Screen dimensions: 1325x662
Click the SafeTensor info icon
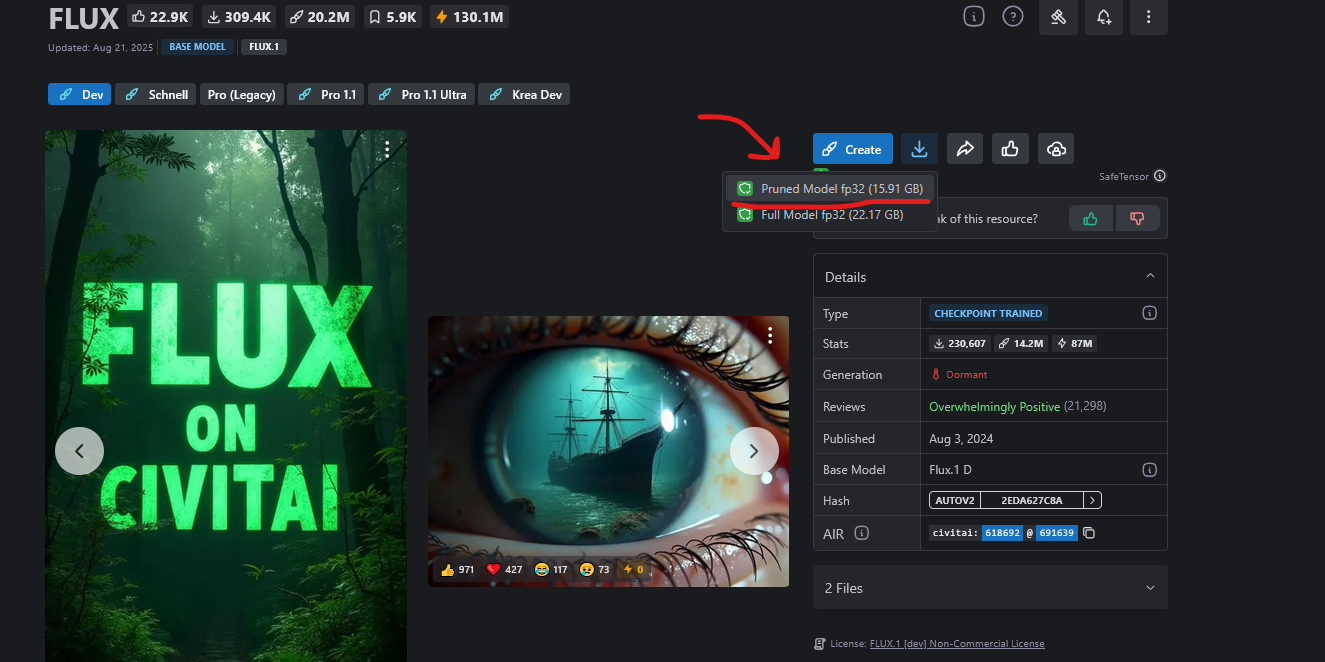(1160, 176)
